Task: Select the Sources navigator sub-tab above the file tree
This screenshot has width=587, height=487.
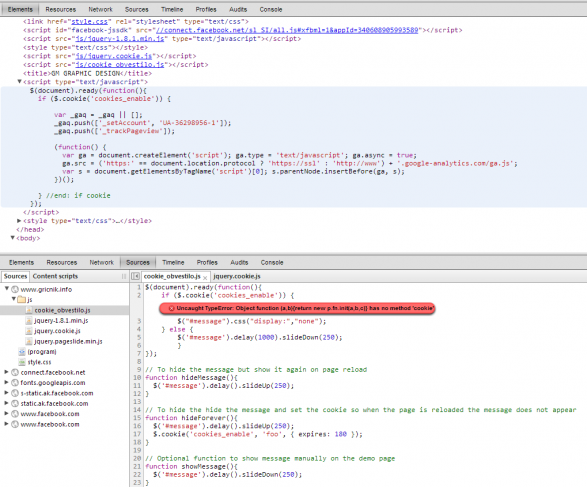Action: point(15,276)
